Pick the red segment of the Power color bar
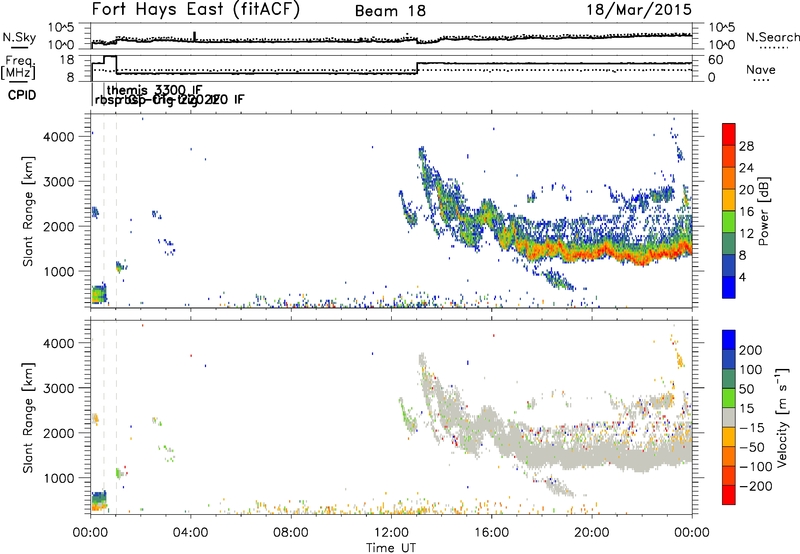 coord(729,134)
